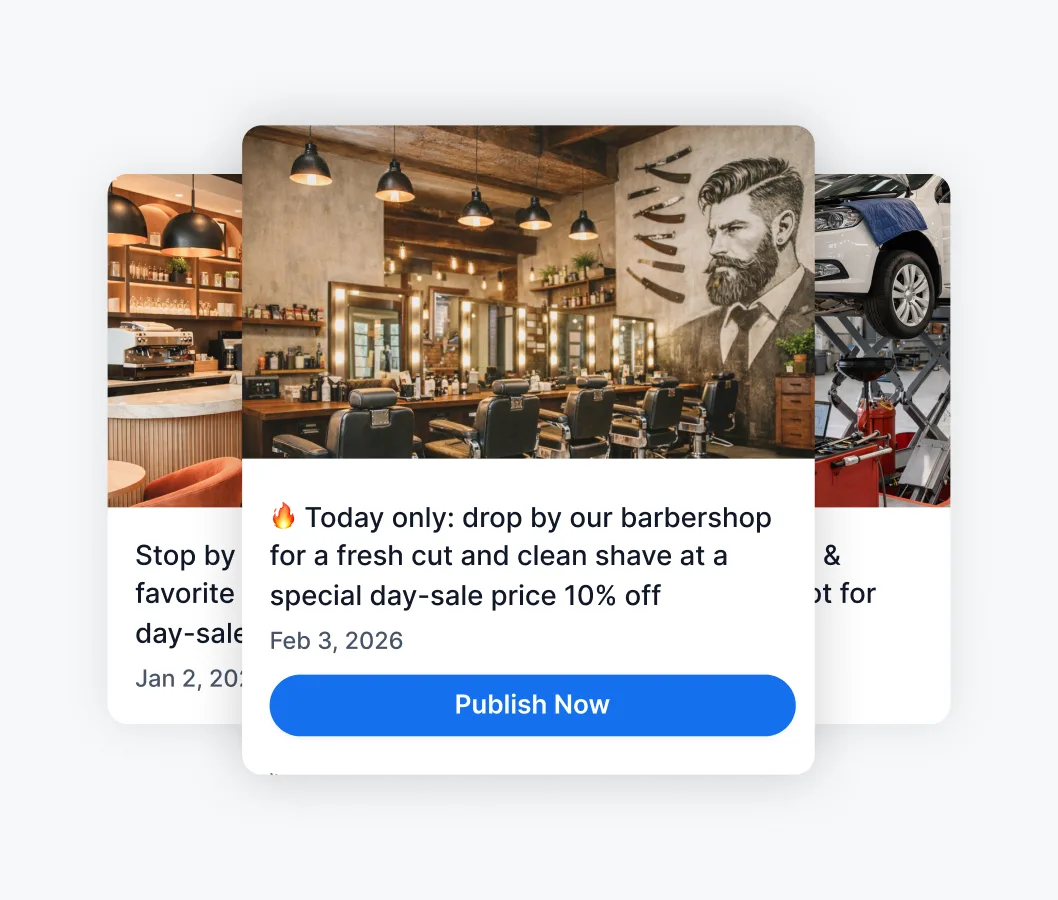Bring the right auto repair card forward
This screenshot has height=900, width=1058.
pyautogui.click(x=883, y=449)
